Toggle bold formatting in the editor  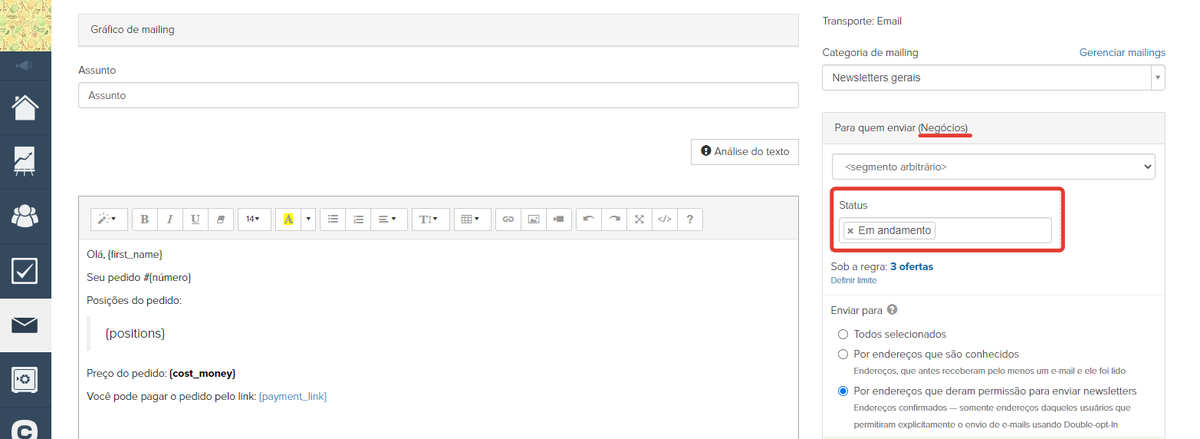(145, 218)
